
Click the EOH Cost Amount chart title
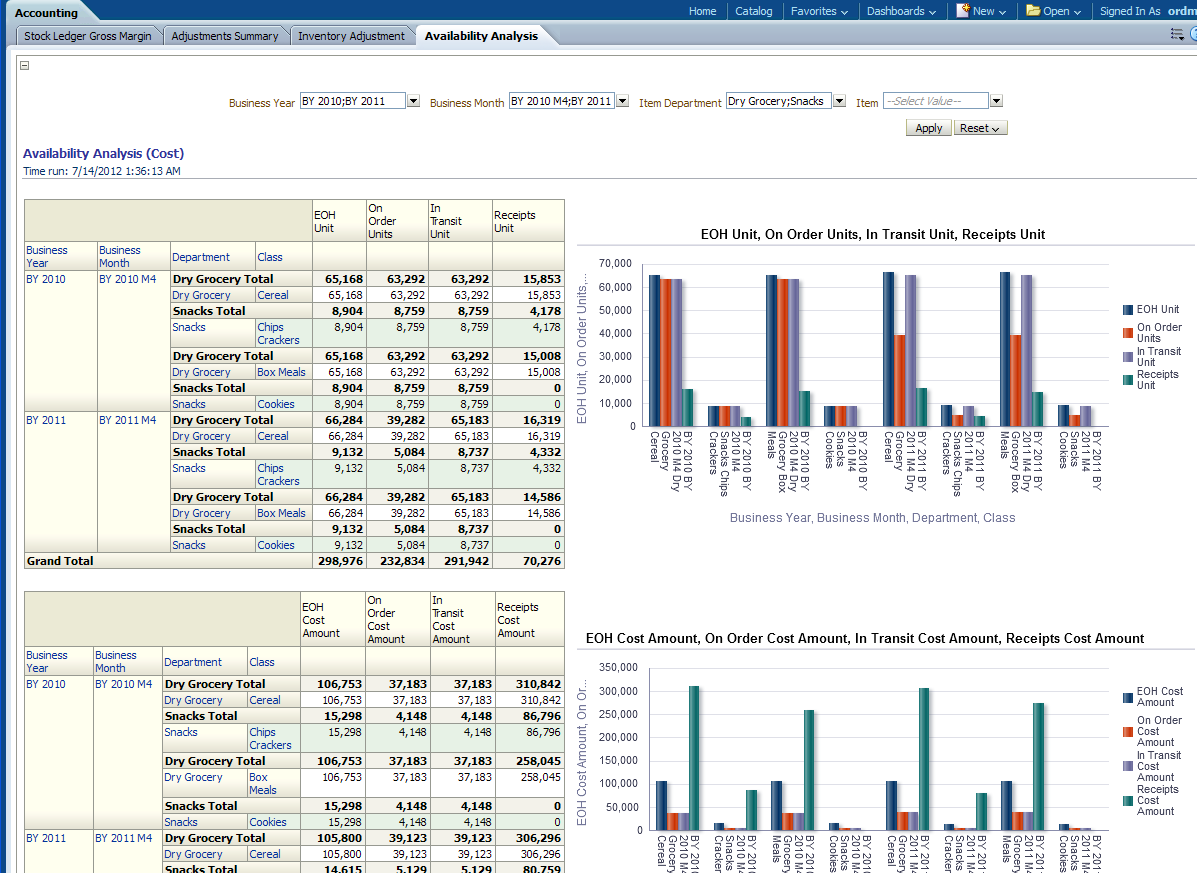click(x=865, y=639)
